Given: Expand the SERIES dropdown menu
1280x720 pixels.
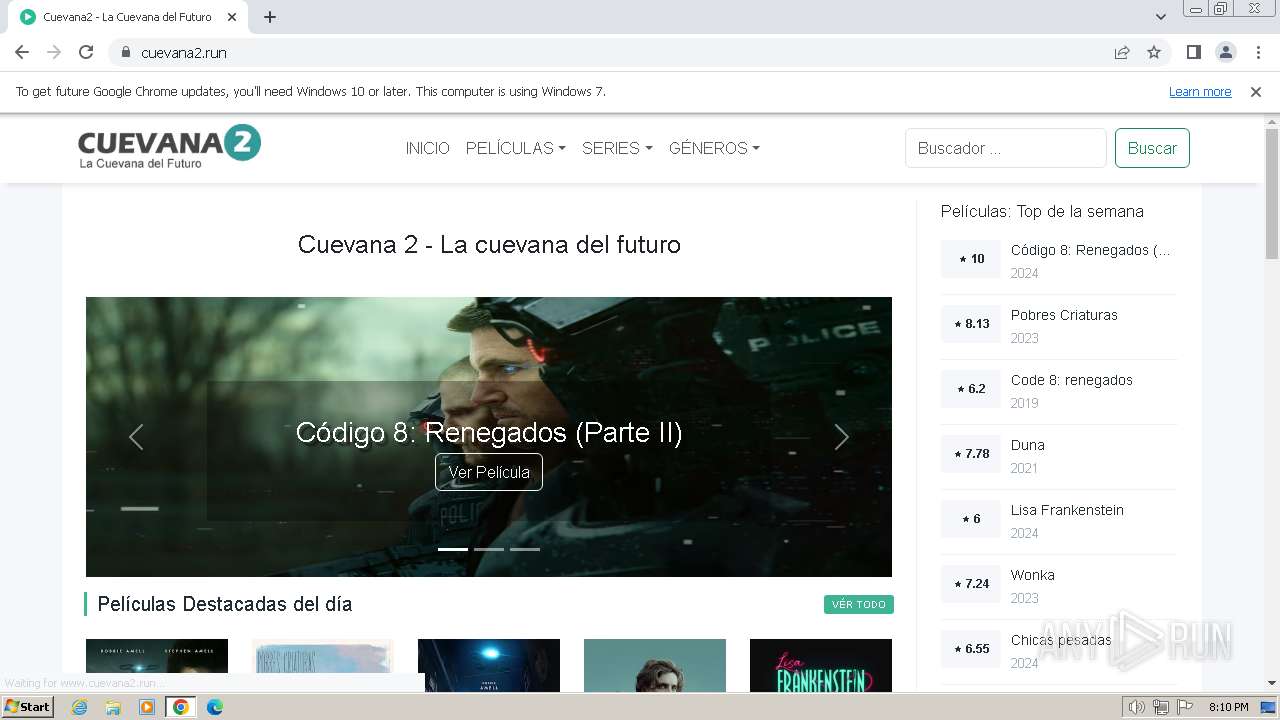Looking at the screenshot, I should pos(617,148).
